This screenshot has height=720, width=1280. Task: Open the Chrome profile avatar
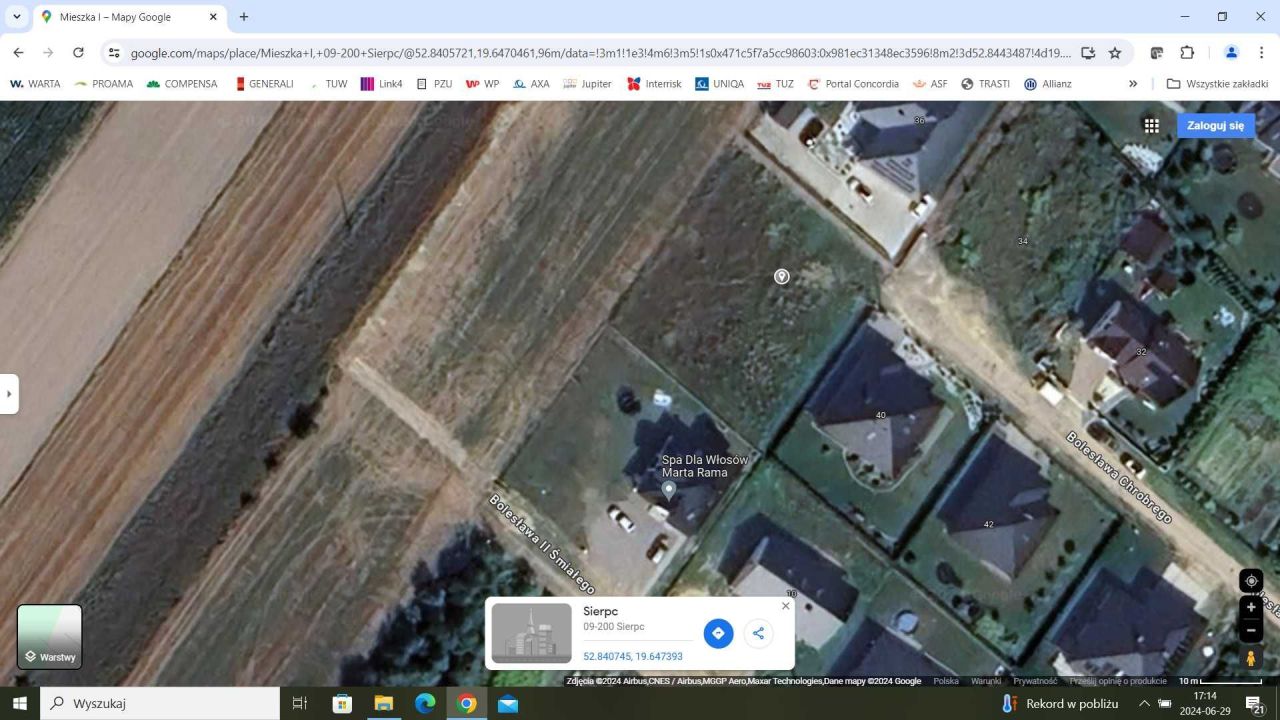pyautogui.click(x=1232, y=53)
